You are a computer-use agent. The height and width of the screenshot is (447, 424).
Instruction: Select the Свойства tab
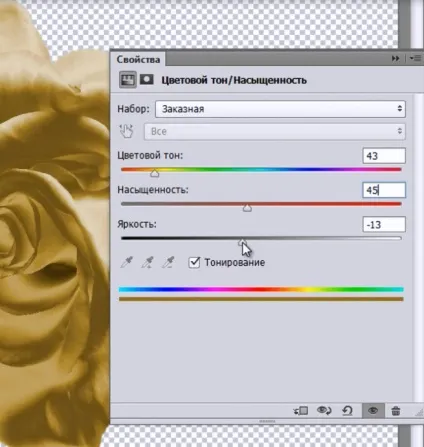[x=138, y=59]
